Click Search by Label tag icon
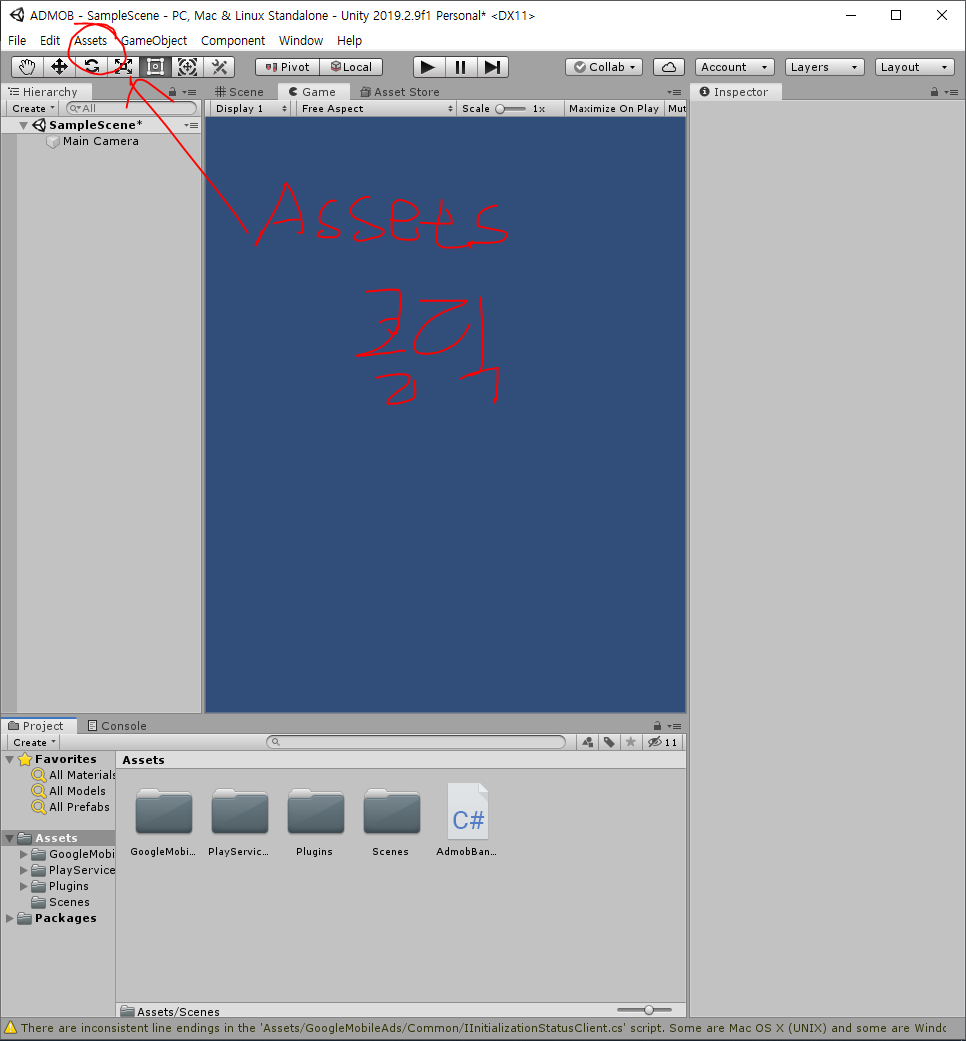Screen dimensions: 966x1041 [x=609, y=742]
